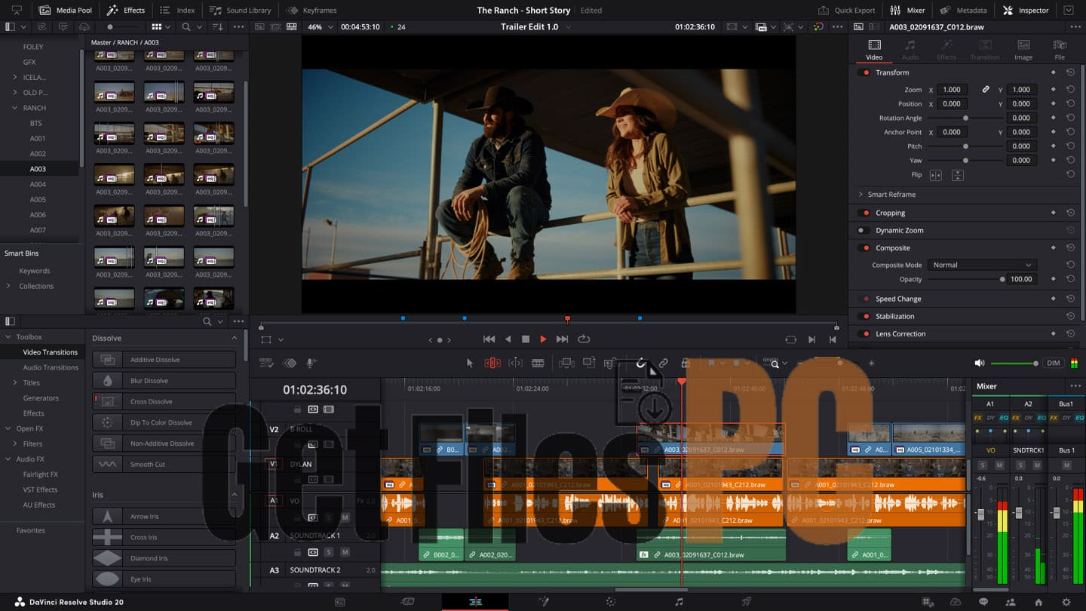Viewport: 1086px width, 611px height.
Task: Select Audio Transitions in Toolbox
Action: (x=51, y=368)
